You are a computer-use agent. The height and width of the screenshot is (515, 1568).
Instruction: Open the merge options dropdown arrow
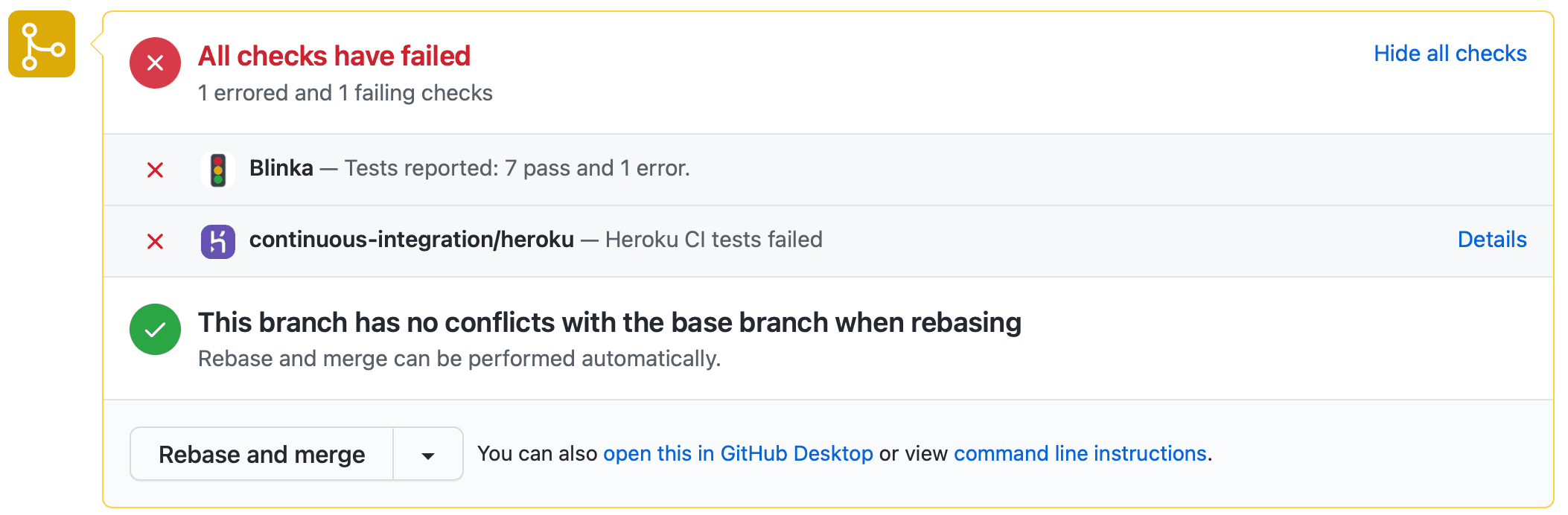427,453
